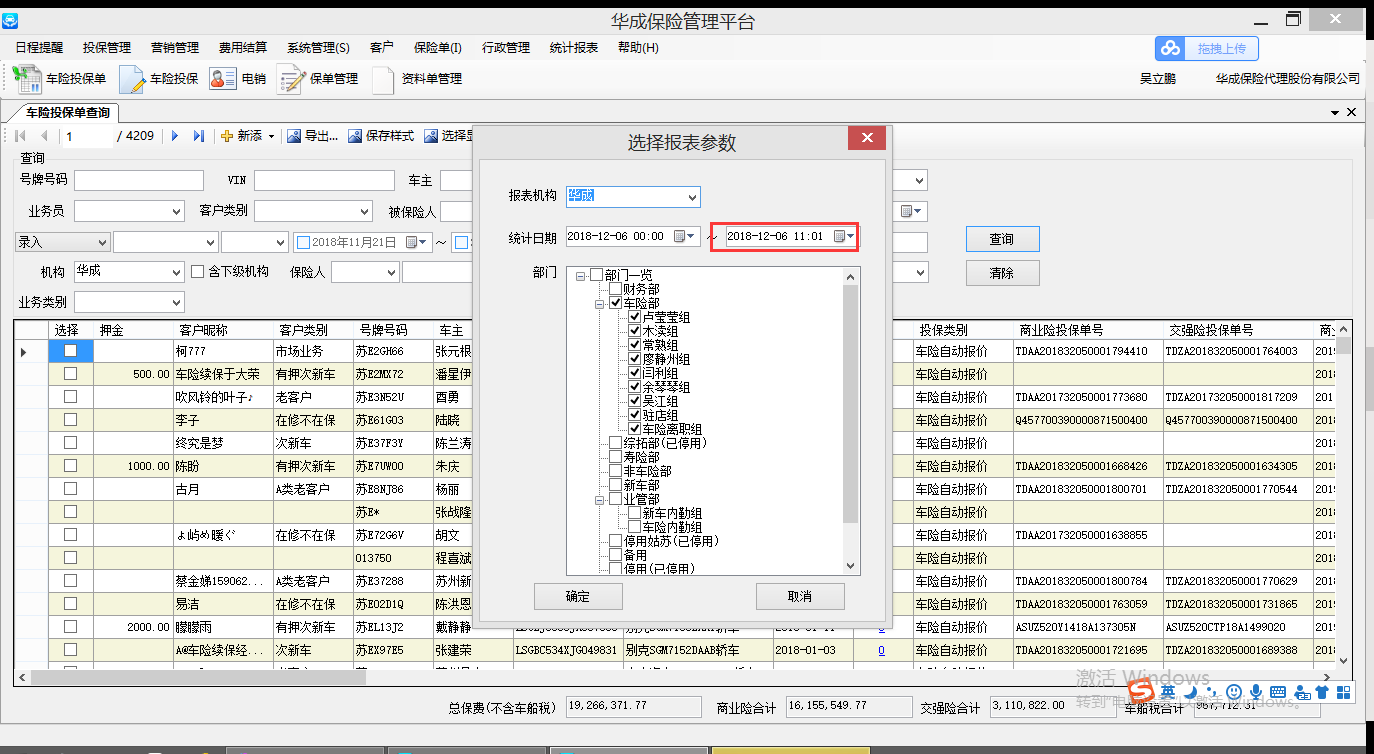Open the 车险投保单 toolbar icon
The height and width of the screenshot is (754, 1374).
[x=60, y=79]
